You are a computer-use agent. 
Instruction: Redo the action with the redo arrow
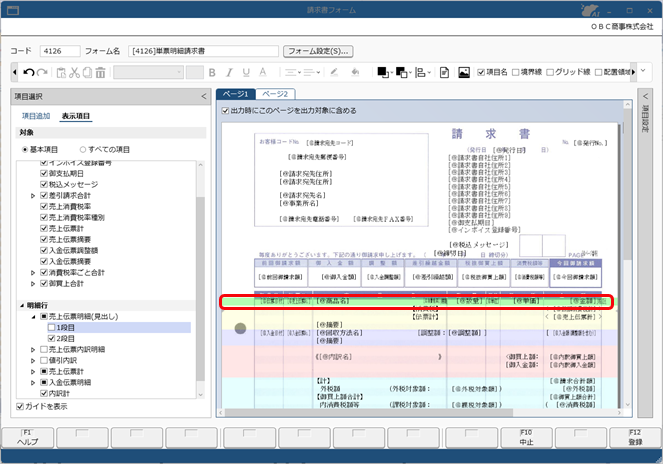tap(42, 72)
